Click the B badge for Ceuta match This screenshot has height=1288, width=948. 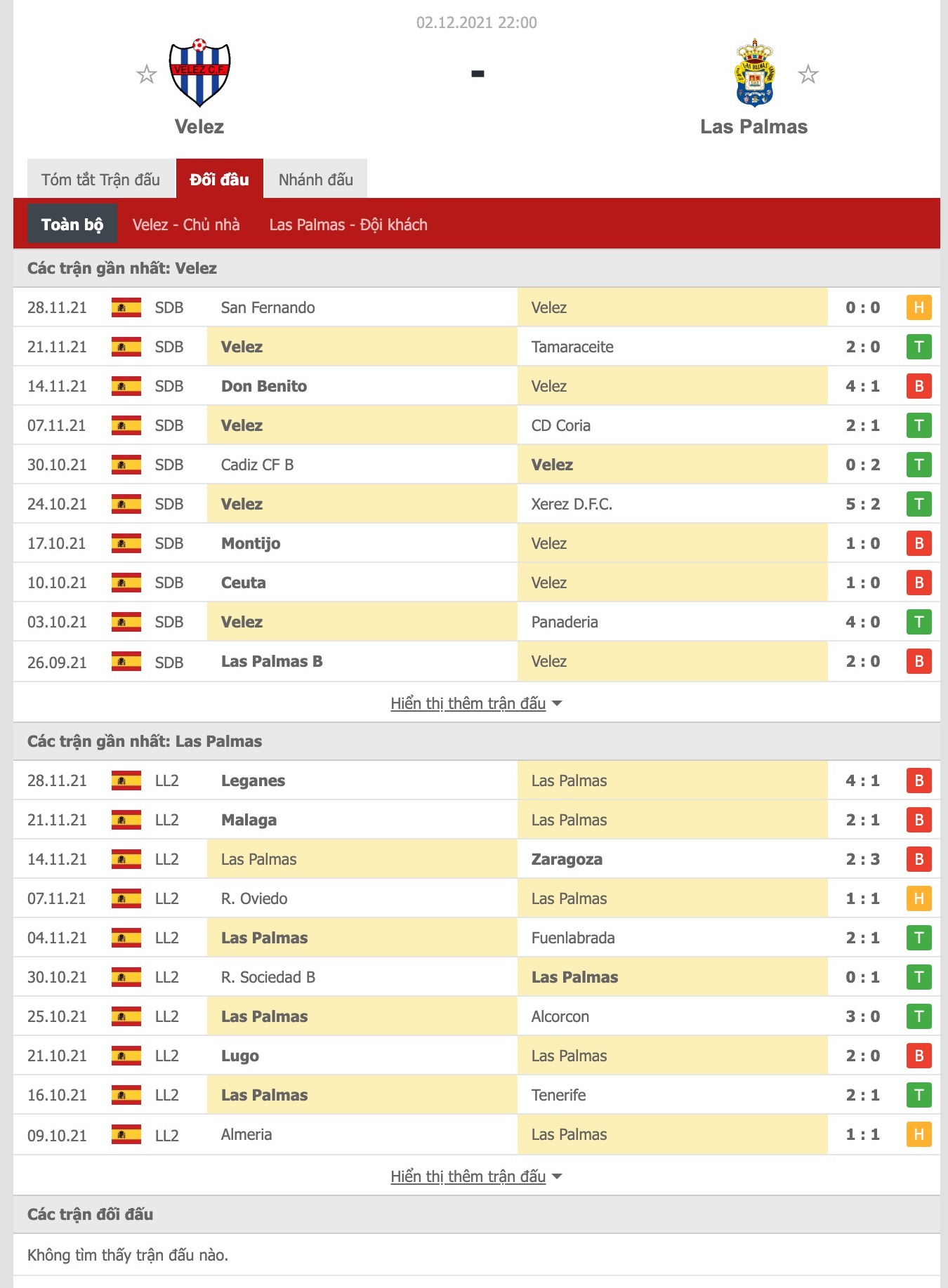coord(919,583)
